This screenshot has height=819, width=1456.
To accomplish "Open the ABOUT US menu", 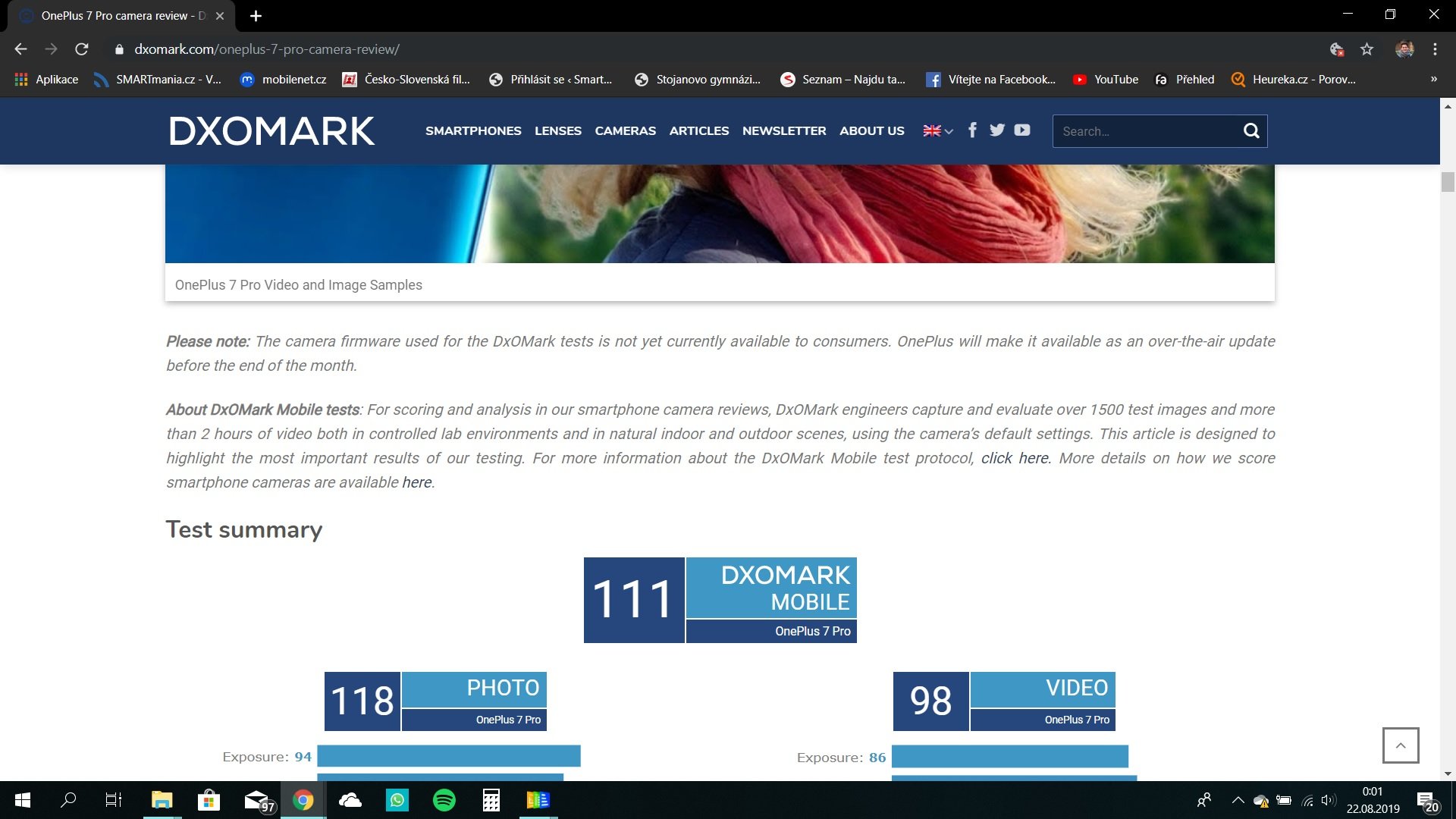I will pyautogui.click(x=872, y=131).
